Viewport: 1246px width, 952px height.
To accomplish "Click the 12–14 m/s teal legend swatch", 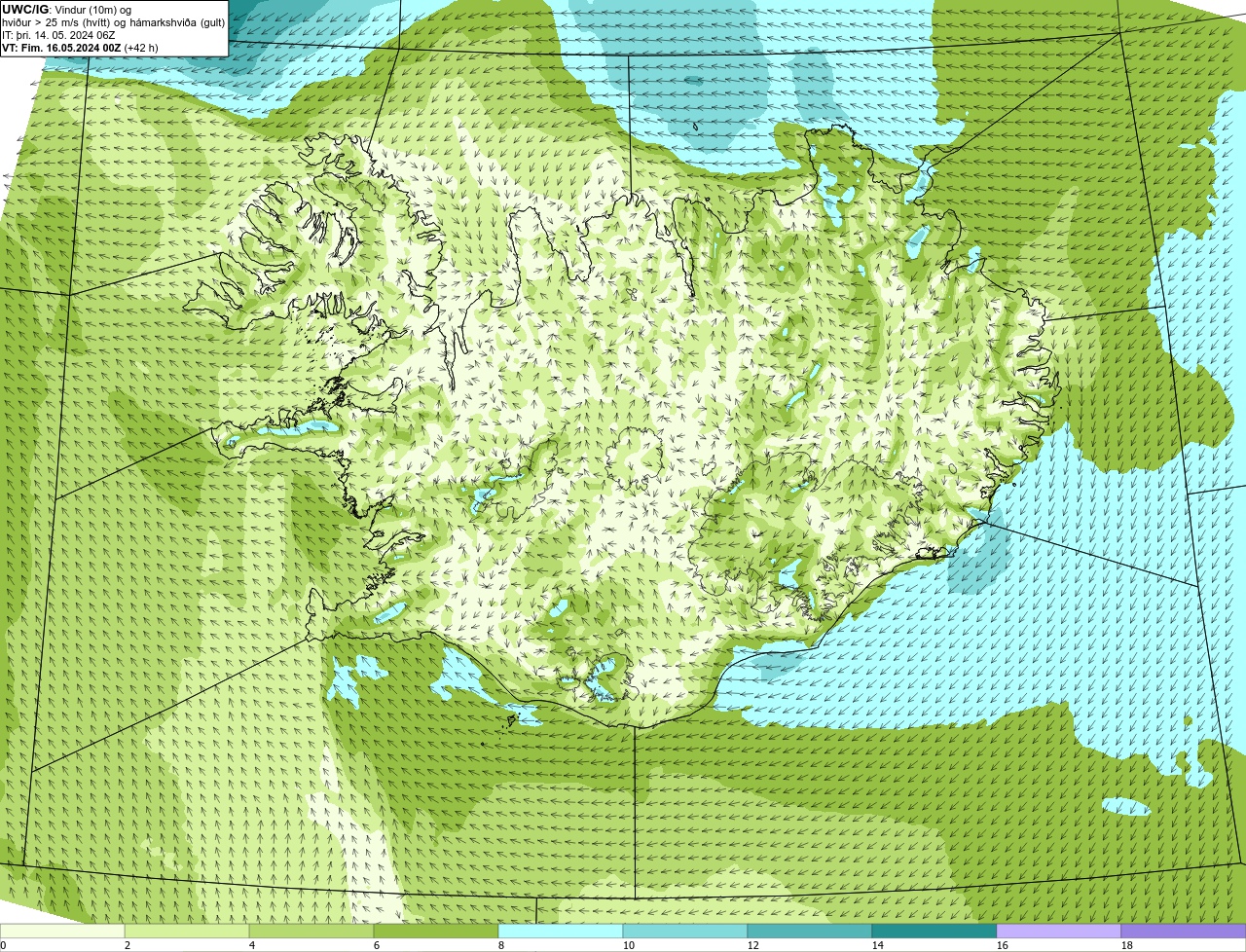I will click(x=810, y=931).
